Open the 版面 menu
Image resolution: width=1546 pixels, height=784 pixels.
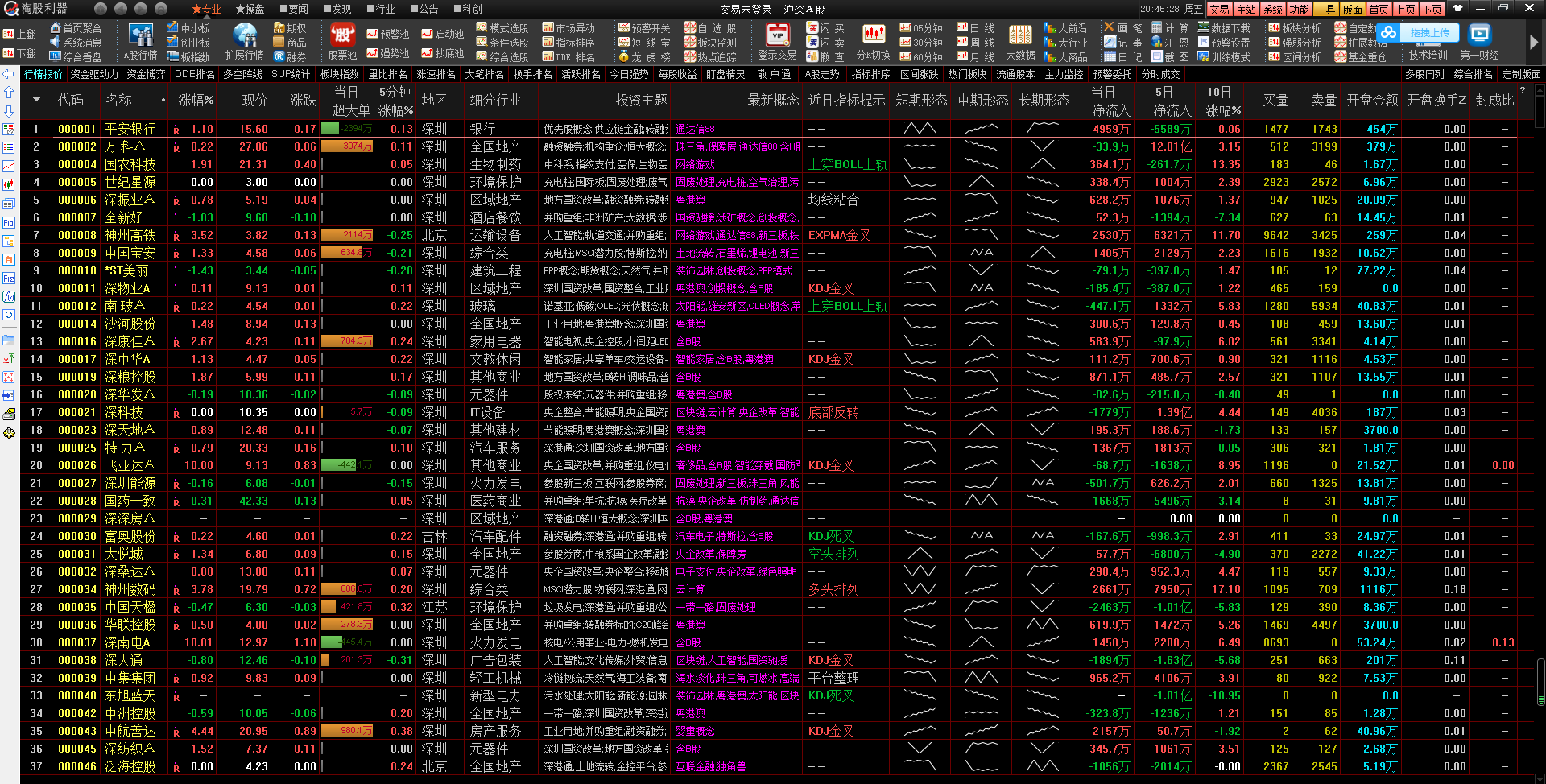click(x=1353, y=9)
